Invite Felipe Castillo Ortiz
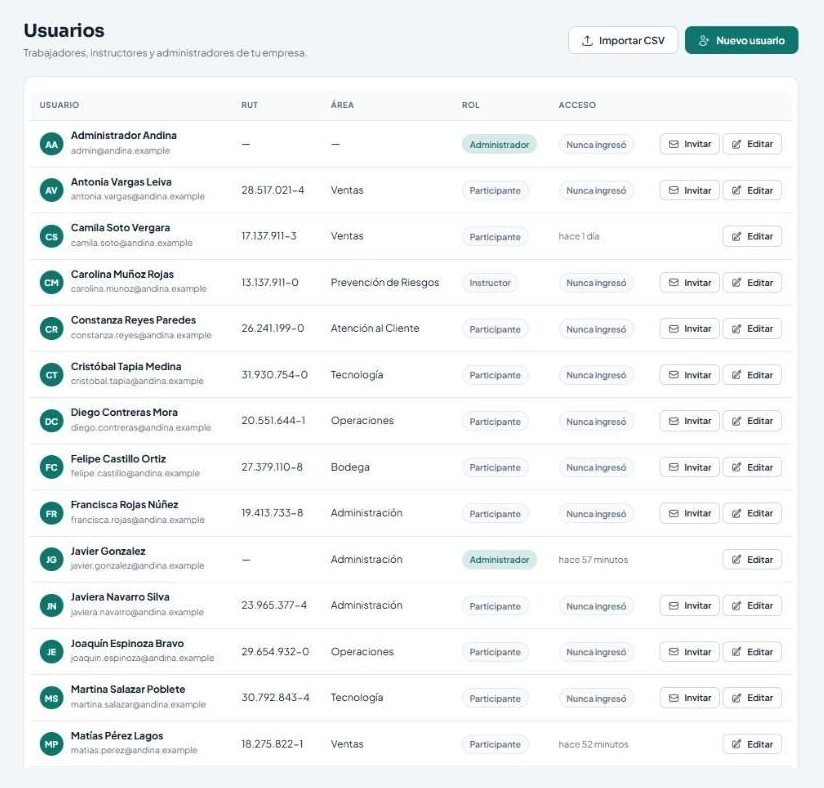Image resolution: width=824 pixels, height=788 pixels. [x=689, y=467]
